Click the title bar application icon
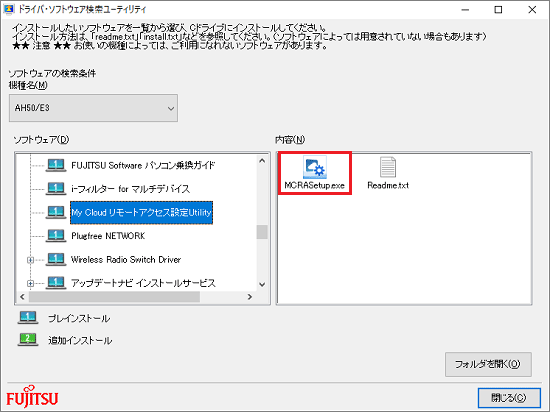This screenshot has height=412, width=550. pyautogui.click(x=8, y=9)
